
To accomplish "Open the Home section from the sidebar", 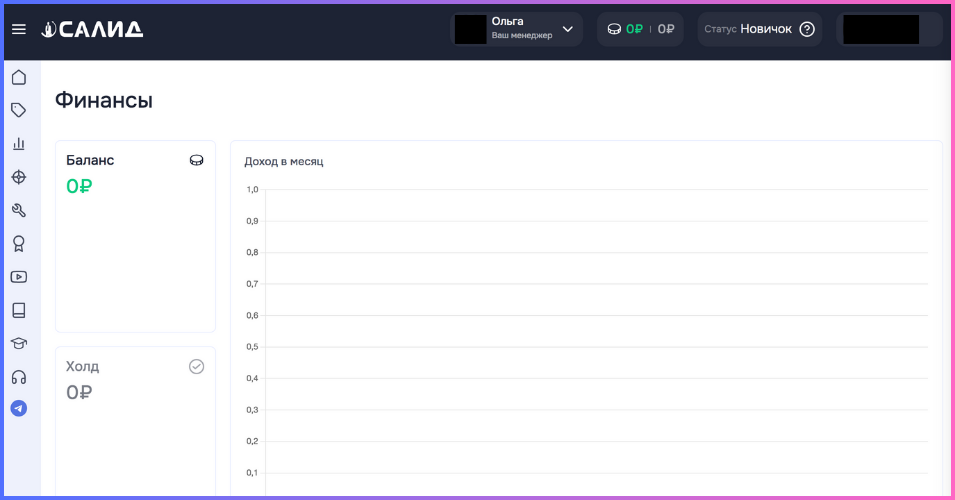I will tap(19, 77).
